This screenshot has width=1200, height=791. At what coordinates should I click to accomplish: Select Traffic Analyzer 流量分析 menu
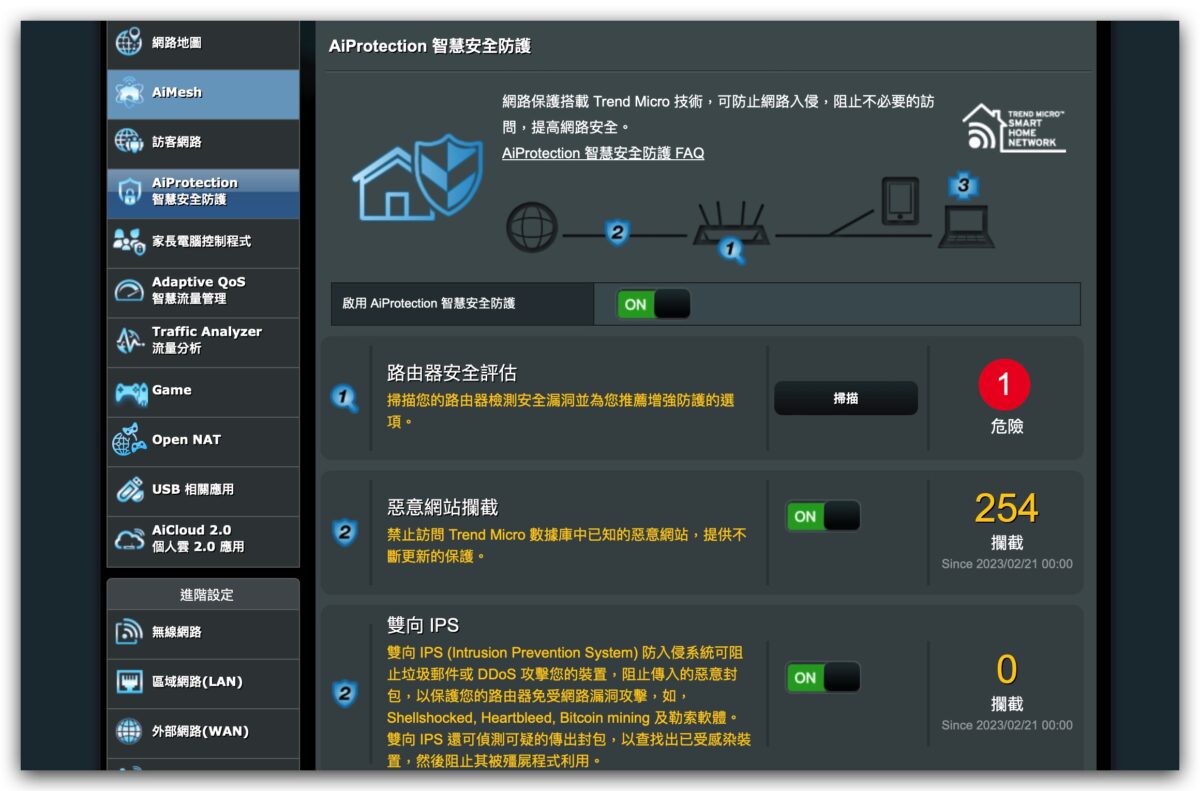(203, 342)
